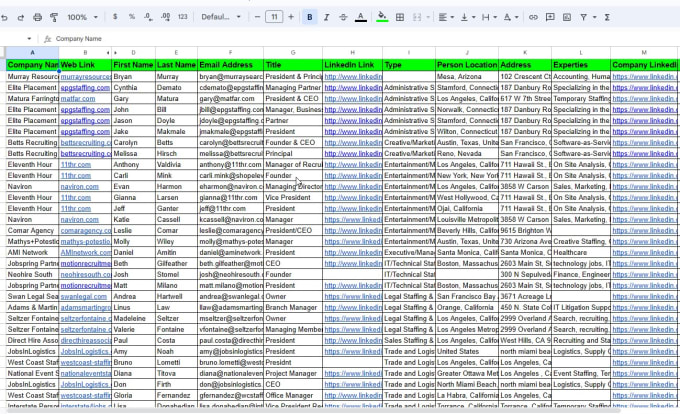Toggle Bold formatting

click(x=310, y=17)
